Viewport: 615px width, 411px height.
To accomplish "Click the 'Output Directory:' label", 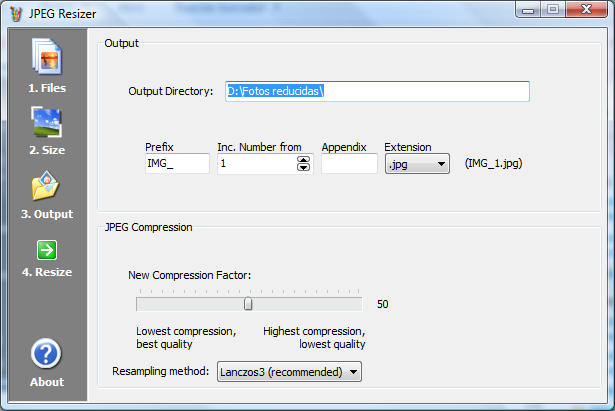I will (171, 91).
